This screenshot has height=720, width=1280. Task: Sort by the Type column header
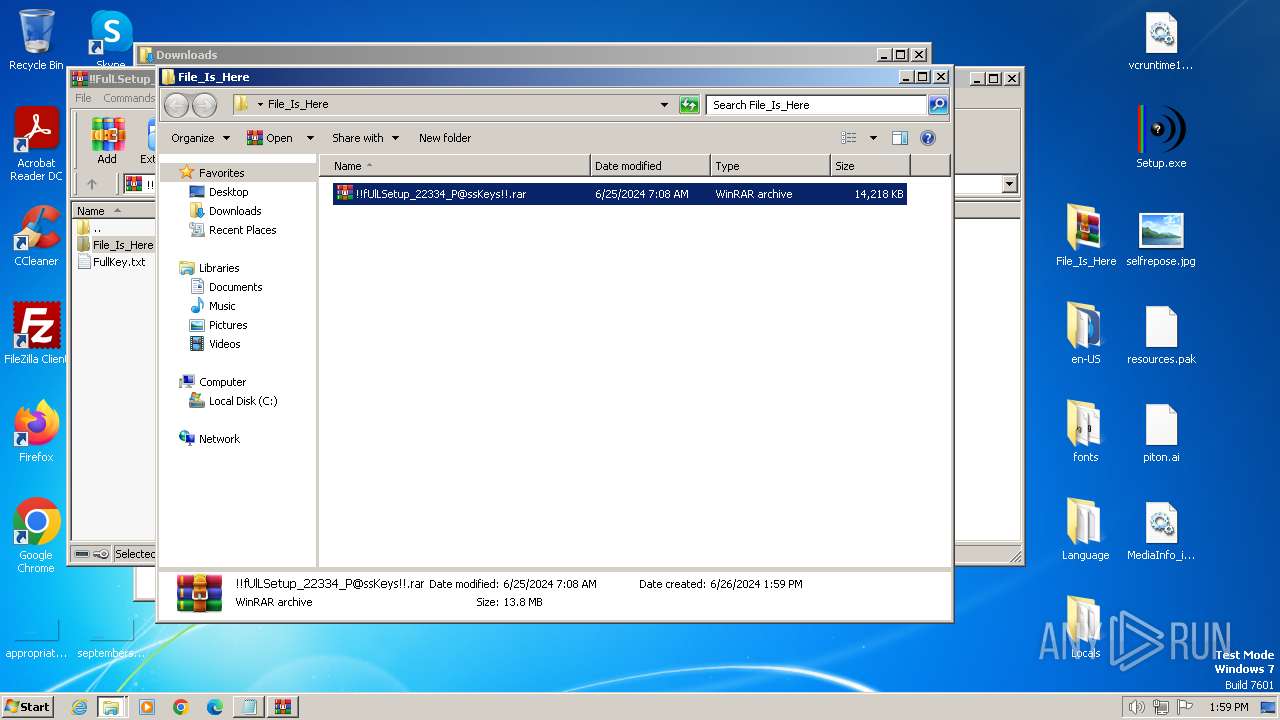coord(771,166)
